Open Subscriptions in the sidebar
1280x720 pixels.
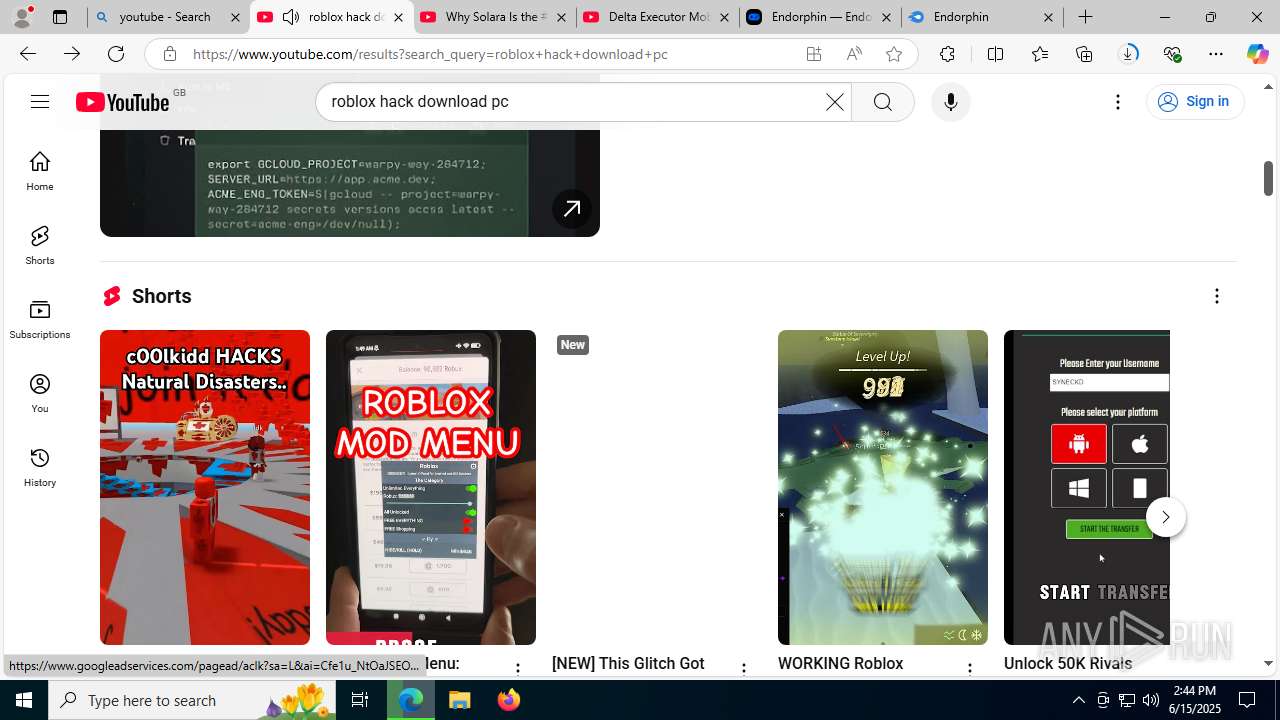click(40, 319)
